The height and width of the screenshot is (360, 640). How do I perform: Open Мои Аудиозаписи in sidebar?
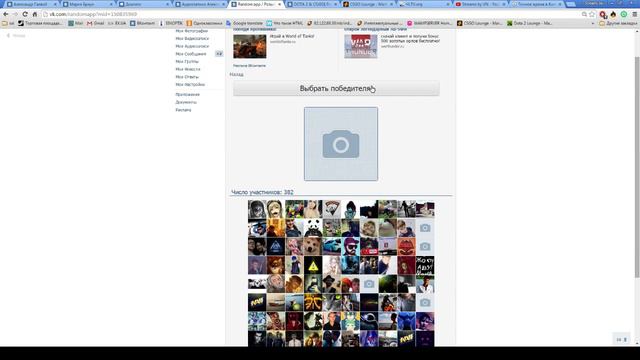[x=192, y=46]
